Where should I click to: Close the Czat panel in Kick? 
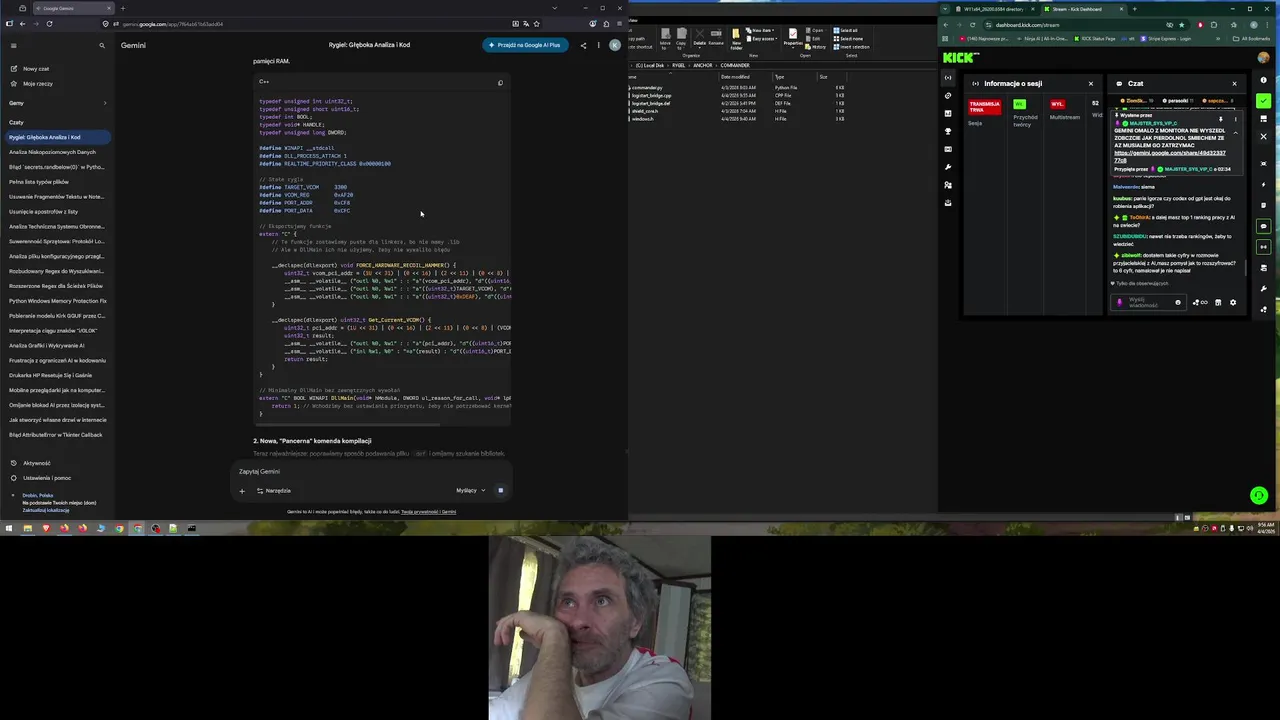click(x=1234, y=84)
